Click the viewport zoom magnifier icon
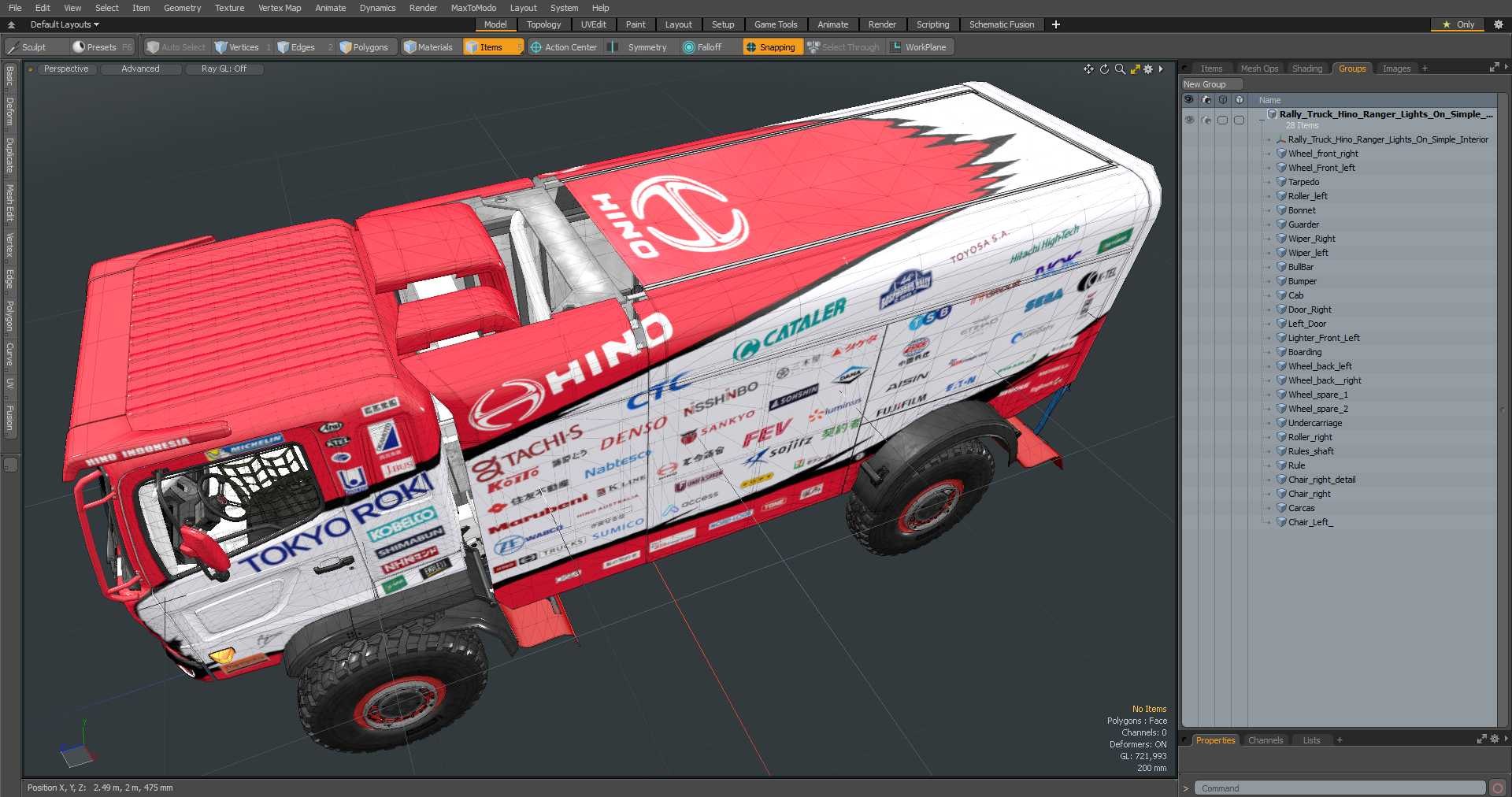 pos(1120,69)
